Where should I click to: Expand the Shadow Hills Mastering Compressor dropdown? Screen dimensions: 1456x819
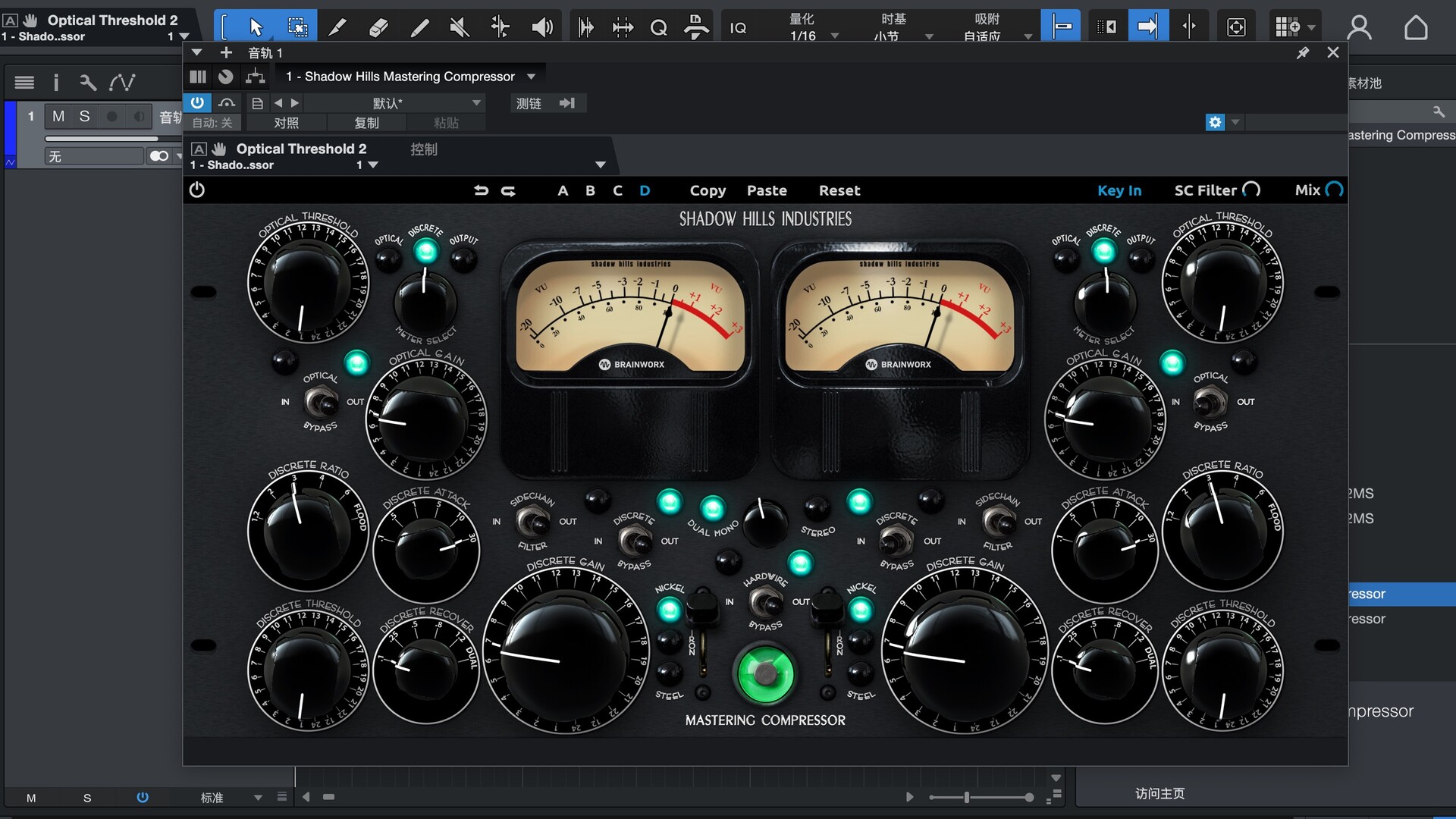531,77
